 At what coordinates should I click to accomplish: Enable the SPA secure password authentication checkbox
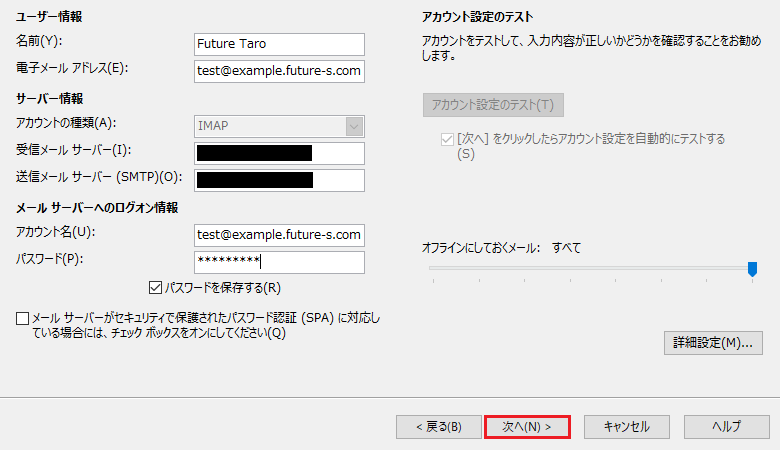[x=22, y=318]
